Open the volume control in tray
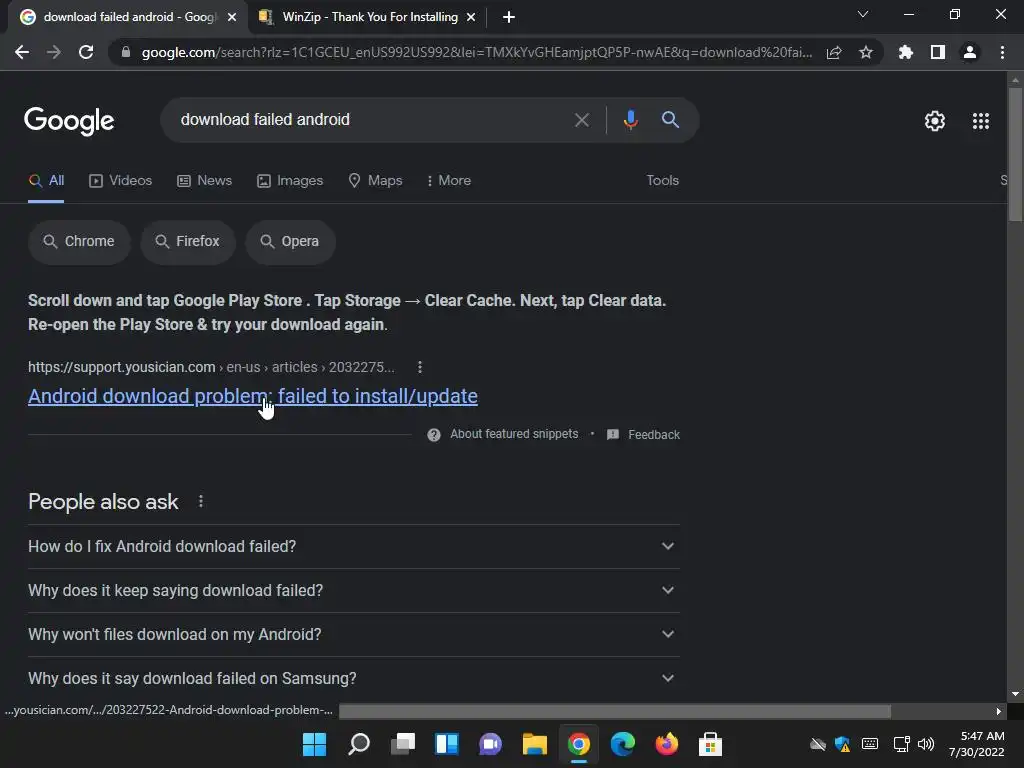The height and width of the screenshot is (768, 1024). tap(925, 744)
